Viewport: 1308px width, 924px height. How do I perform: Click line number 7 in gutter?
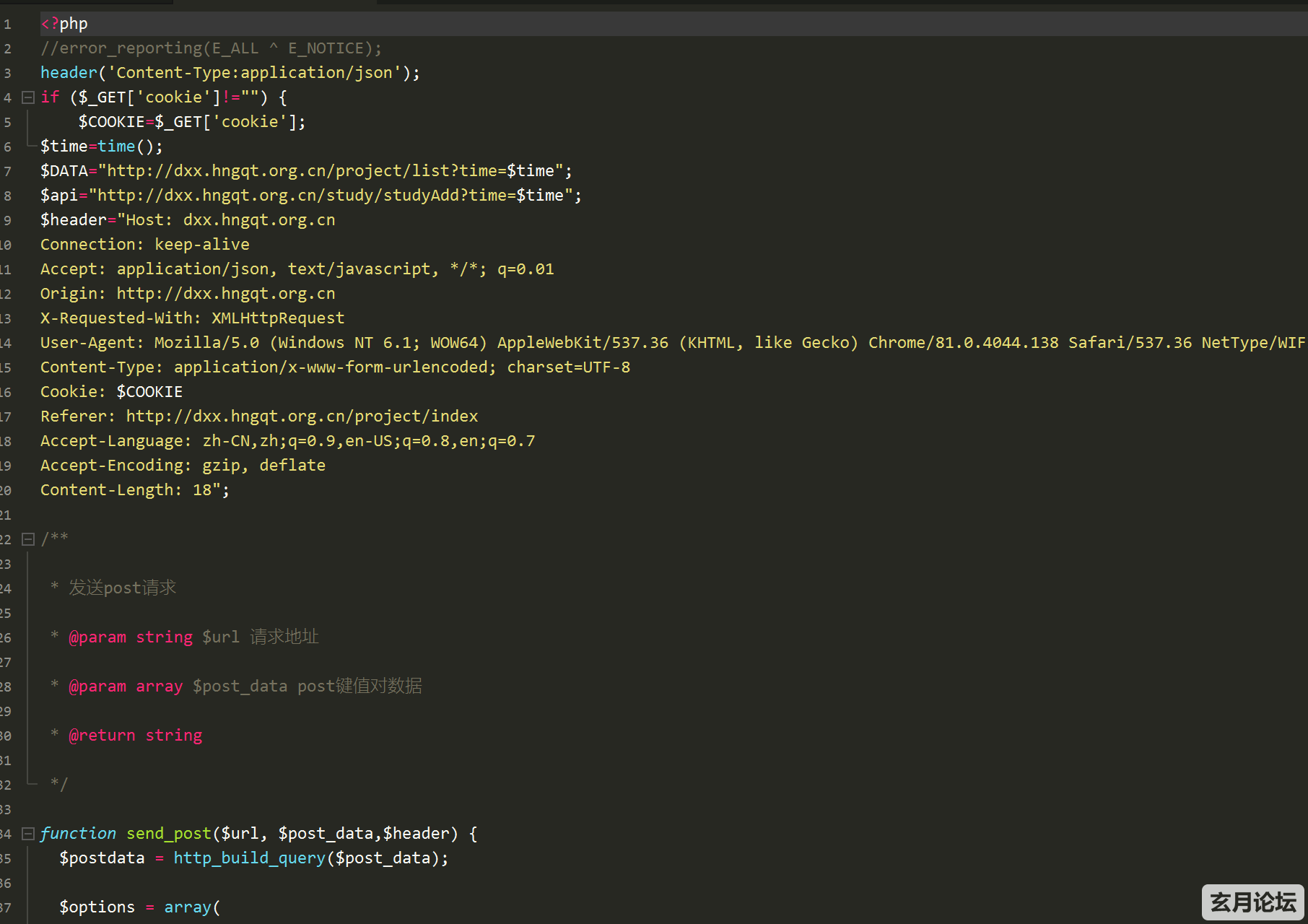coord(7,172)
